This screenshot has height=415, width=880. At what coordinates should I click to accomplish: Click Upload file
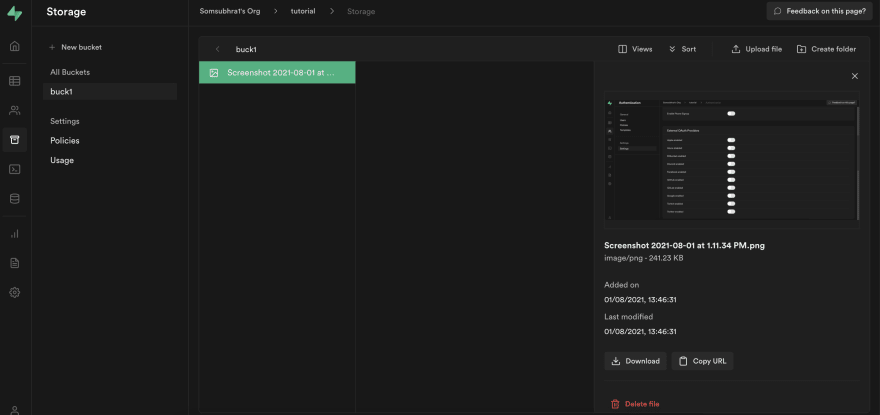pyautogui.click(x=757, y=49)
